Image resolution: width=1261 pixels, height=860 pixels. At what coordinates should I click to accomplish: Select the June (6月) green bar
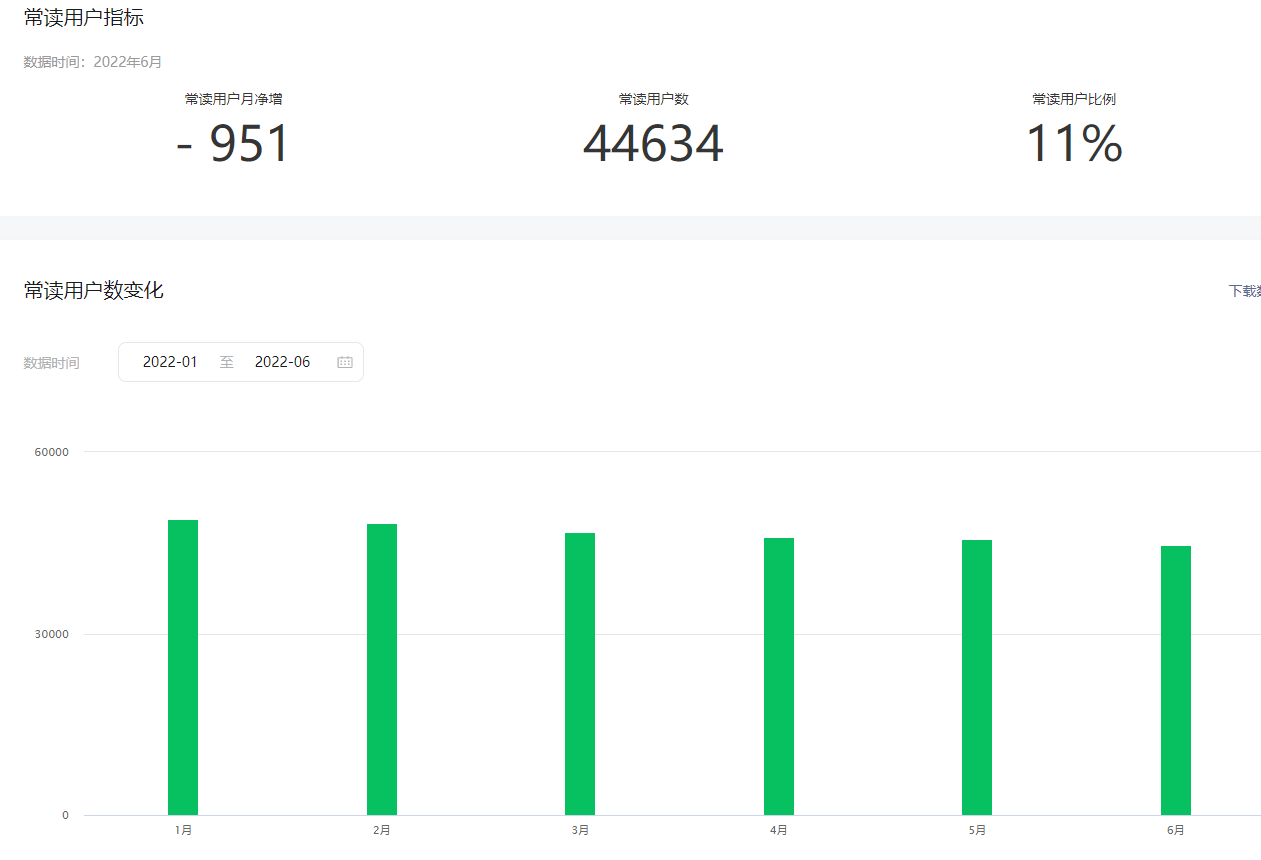click(x=1176, y=680)
